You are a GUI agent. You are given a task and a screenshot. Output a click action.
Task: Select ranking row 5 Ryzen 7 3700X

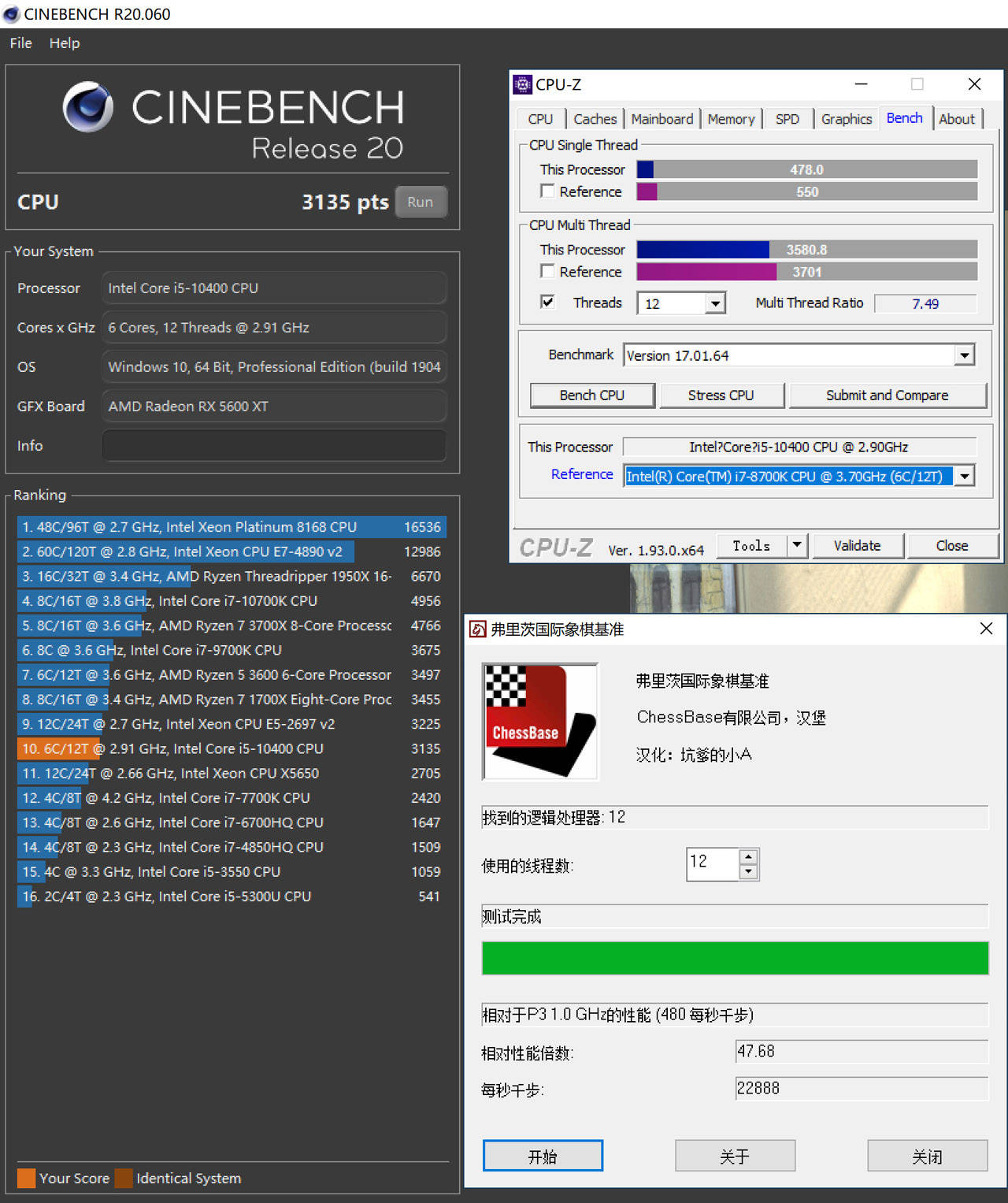coord(232,625)
